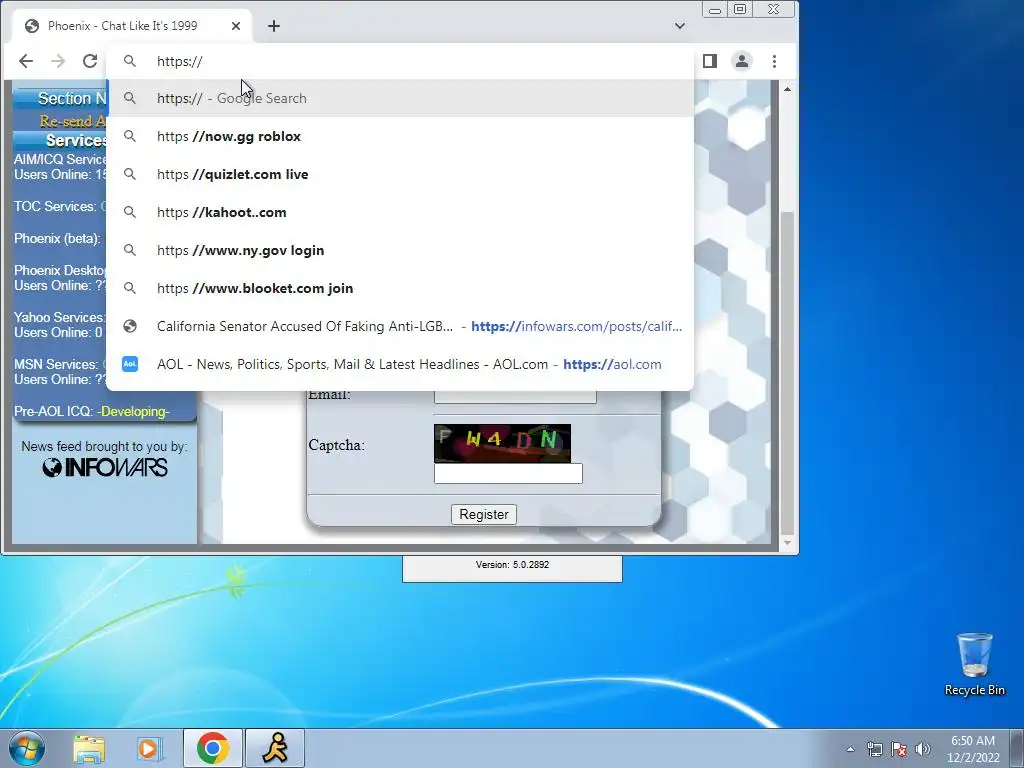Choose the '//now.gg roblox' suggestion
The width and height of the screenshot is (1024, 768).
(400, 136)
